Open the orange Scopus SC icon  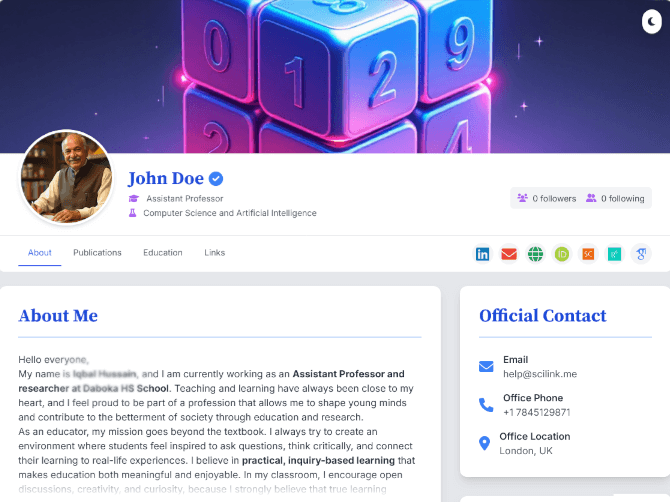coord(588,254)
